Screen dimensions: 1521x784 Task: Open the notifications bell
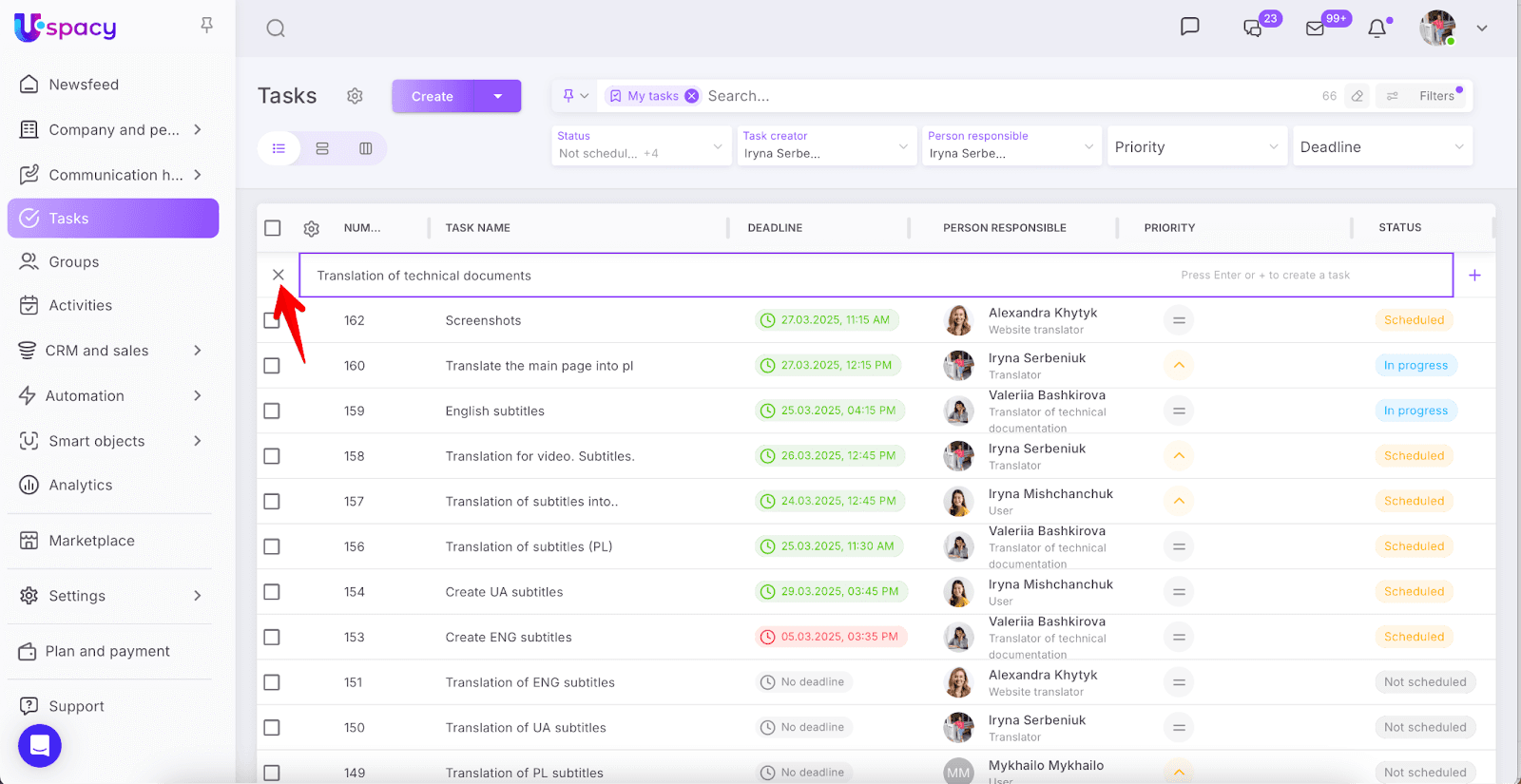[1377, 29]
